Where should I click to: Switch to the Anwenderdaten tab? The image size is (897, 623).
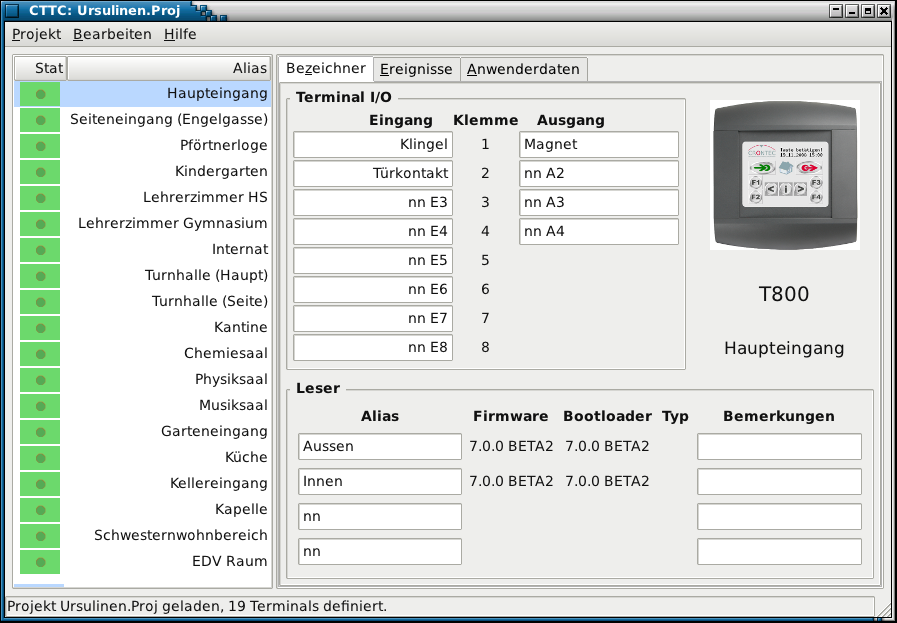pyautogui.click(x=523, y=68)
